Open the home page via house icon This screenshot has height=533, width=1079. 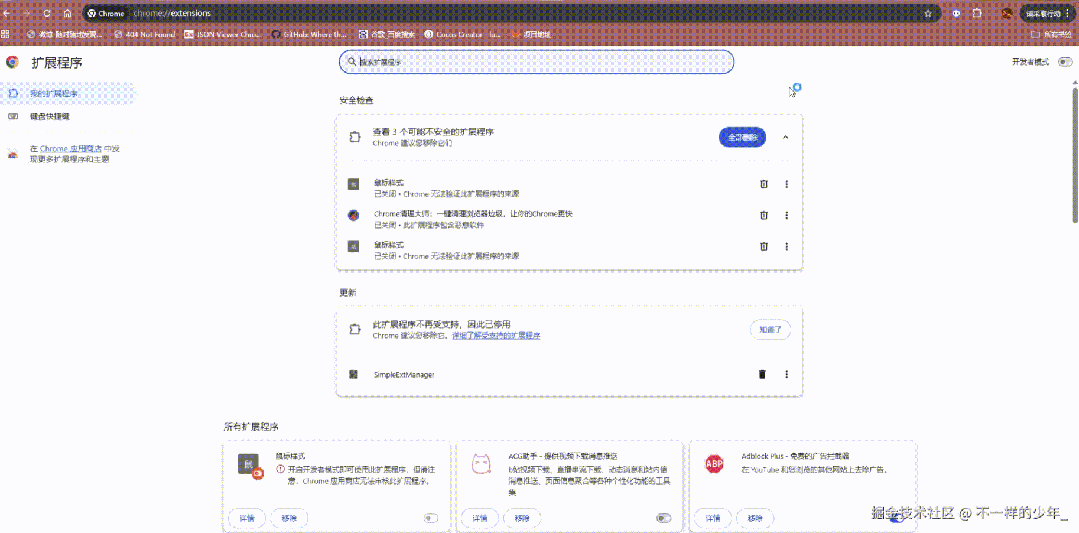67,13
